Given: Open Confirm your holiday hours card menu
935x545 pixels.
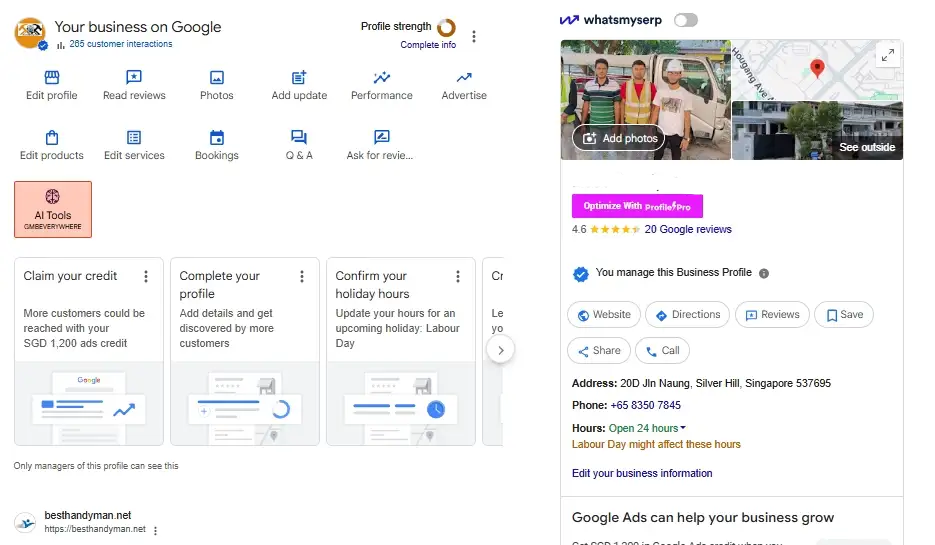Looking at the screenshot, I should (458, 276).
